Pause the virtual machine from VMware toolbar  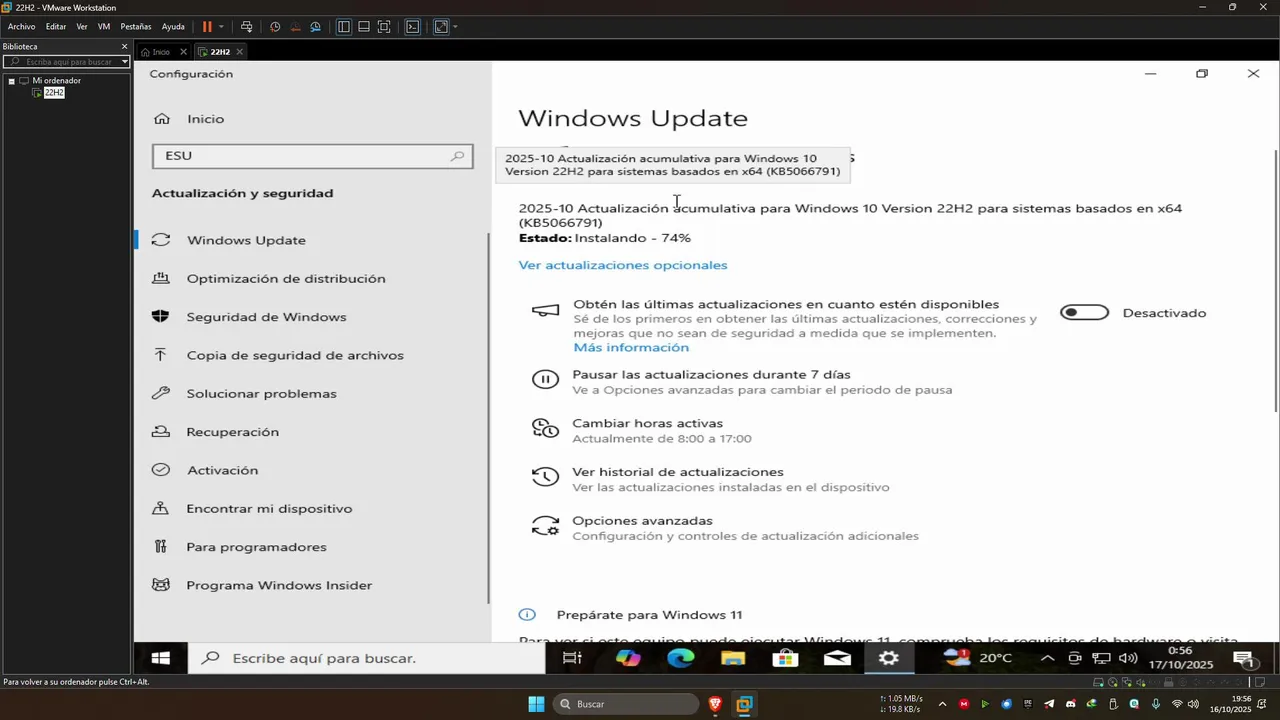click(208, 27)
